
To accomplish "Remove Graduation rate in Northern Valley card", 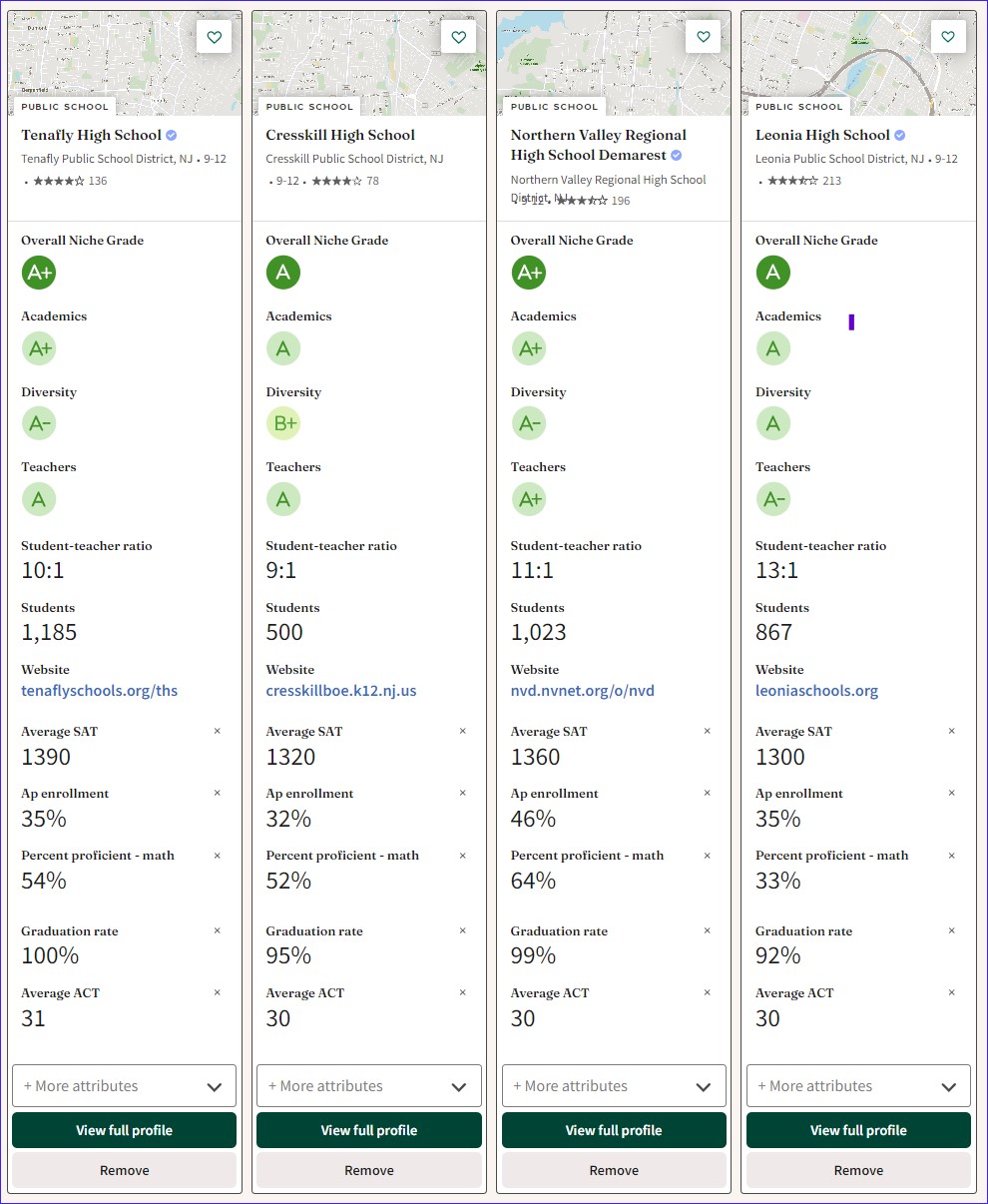I will 708,931.
